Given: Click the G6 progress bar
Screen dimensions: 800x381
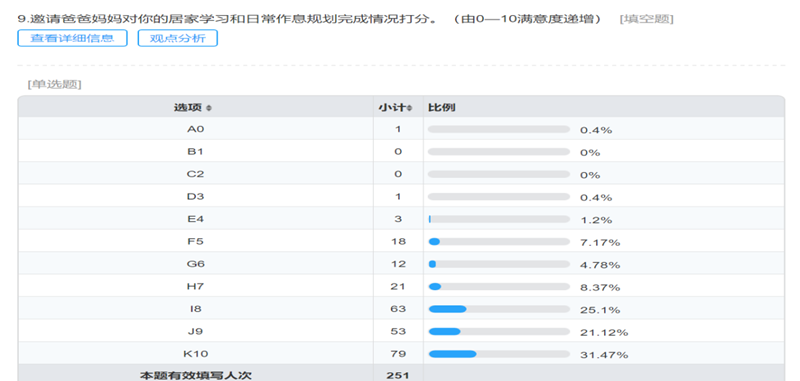Looking at the screenshot, I should coord(499,264).
